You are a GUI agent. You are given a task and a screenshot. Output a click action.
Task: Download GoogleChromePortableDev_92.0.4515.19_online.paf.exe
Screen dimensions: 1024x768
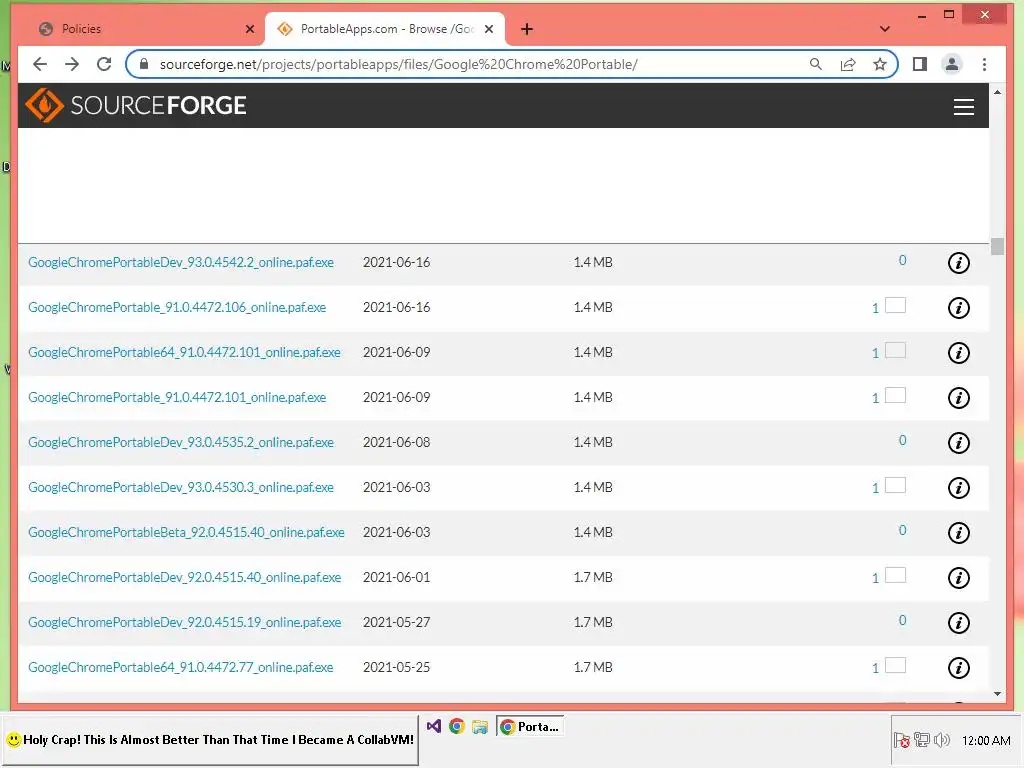point(184,622)
